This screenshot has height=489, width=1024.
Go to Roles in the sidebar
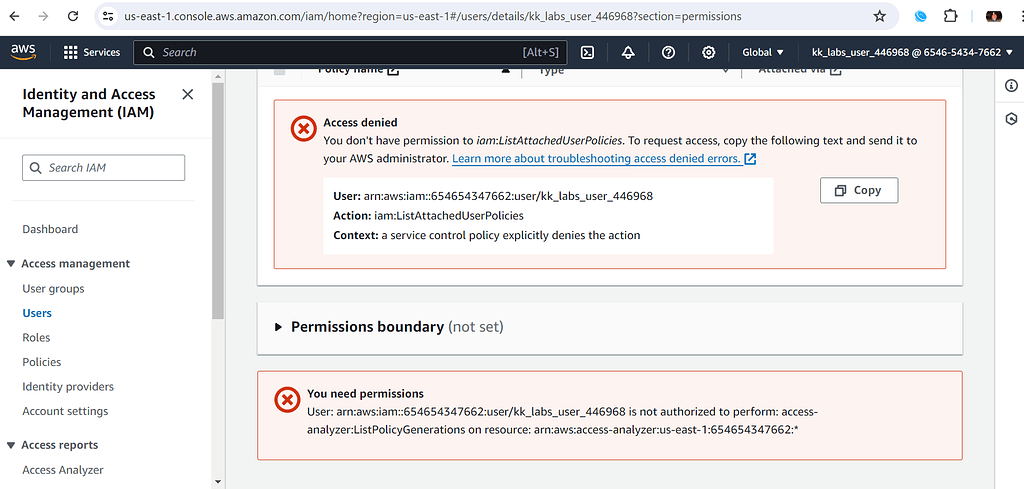click(36, 337)
